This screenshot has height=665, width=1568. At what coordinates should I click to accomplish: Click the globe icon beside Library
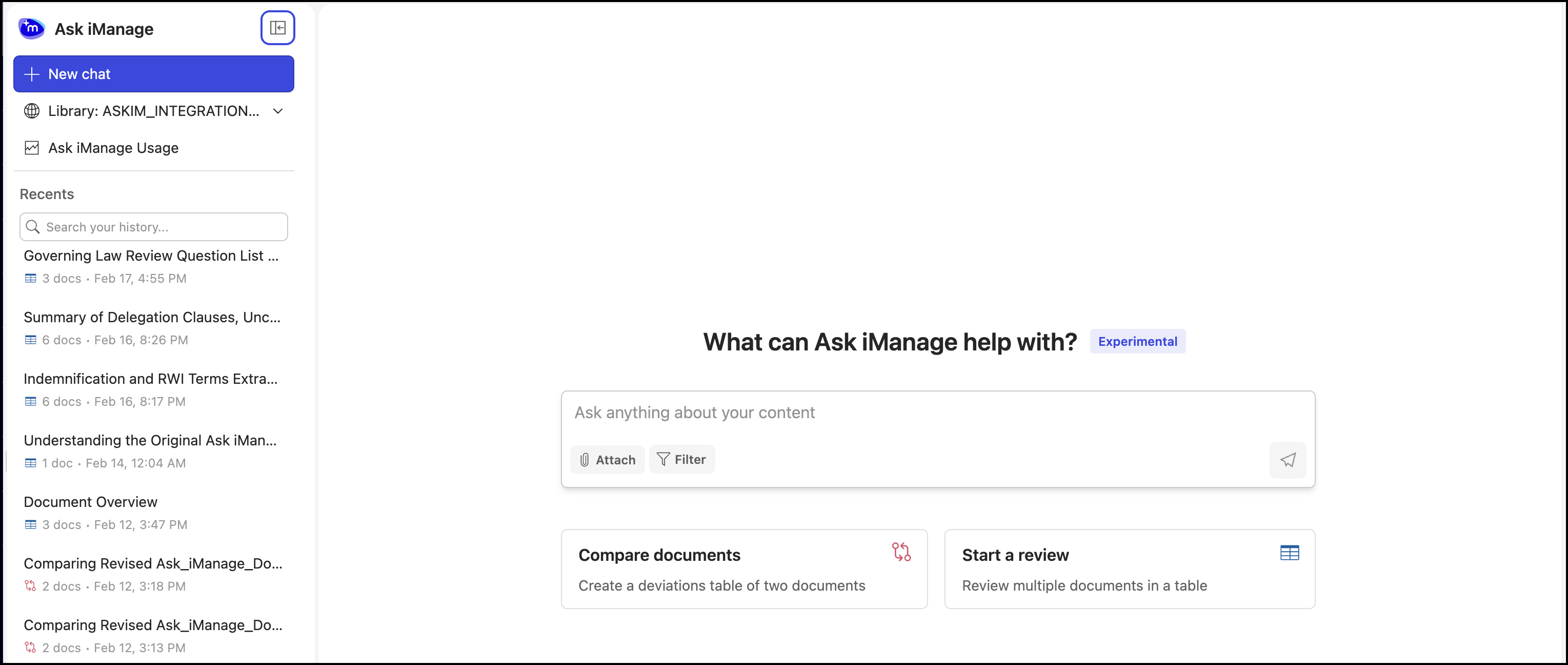coord(32,111)
